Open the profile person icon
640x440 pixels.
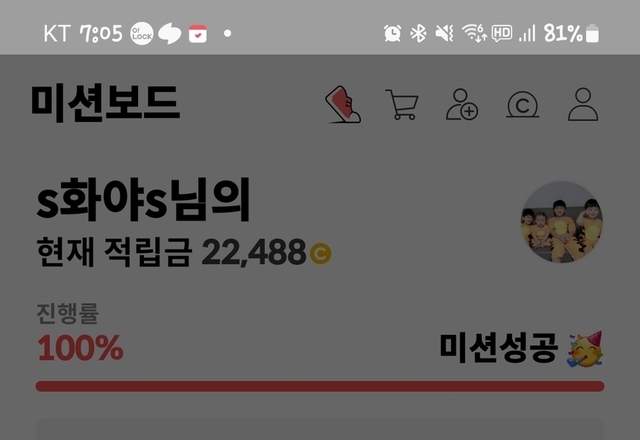point(583,104)
